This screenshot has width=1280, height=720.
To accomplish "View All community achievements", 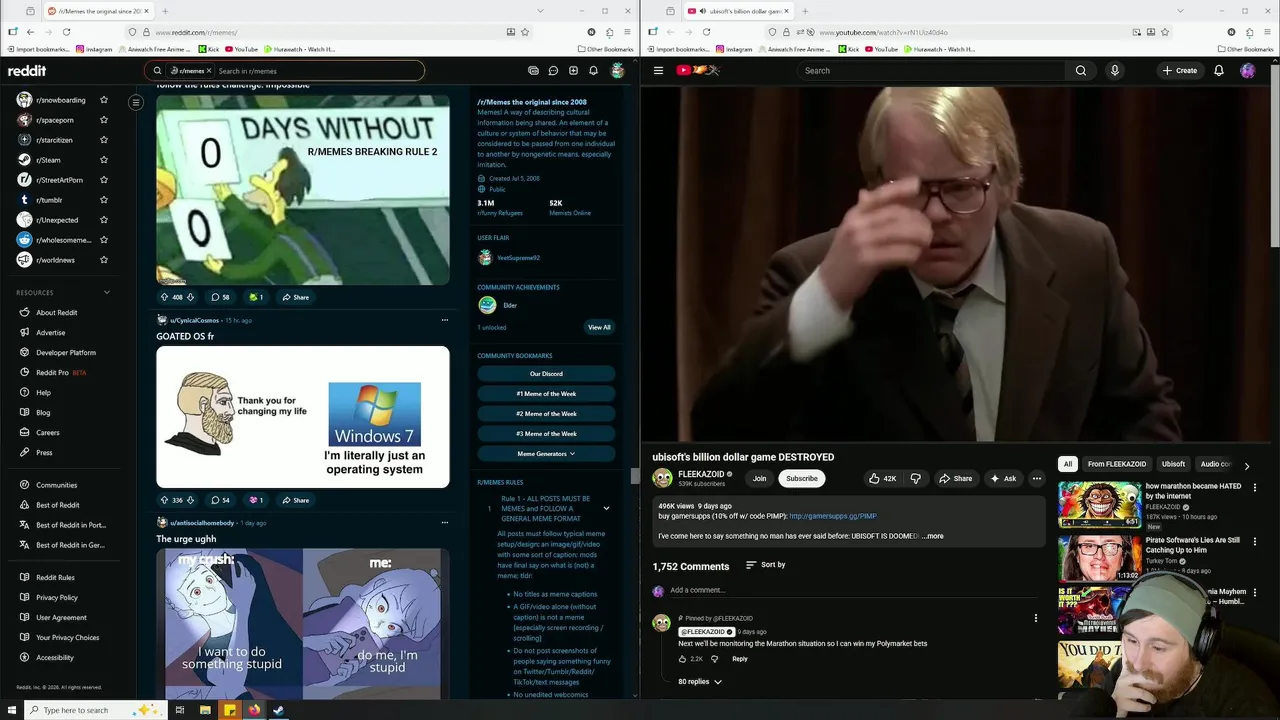I will click(599, 327).
